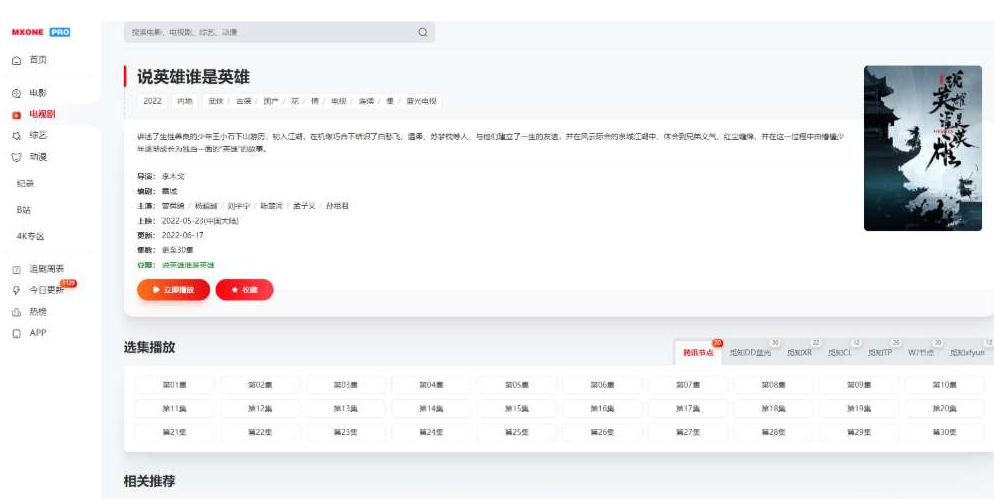Play episode 第11集
This screenshot has height=499, width=994.
tap(174, 409)
